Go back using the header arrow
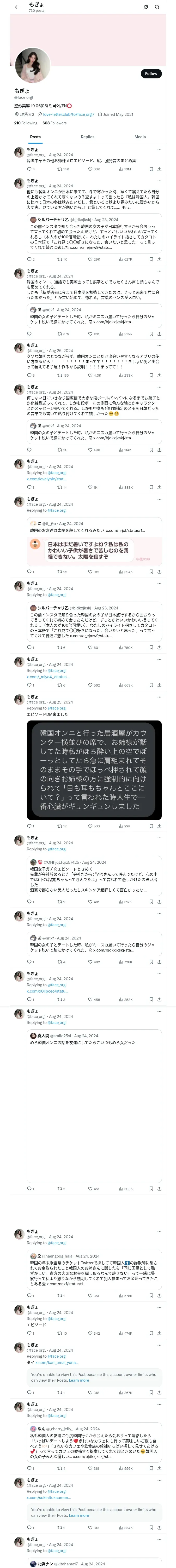Viewport: 176px width, 1568px height. click(x=17, y=7)
